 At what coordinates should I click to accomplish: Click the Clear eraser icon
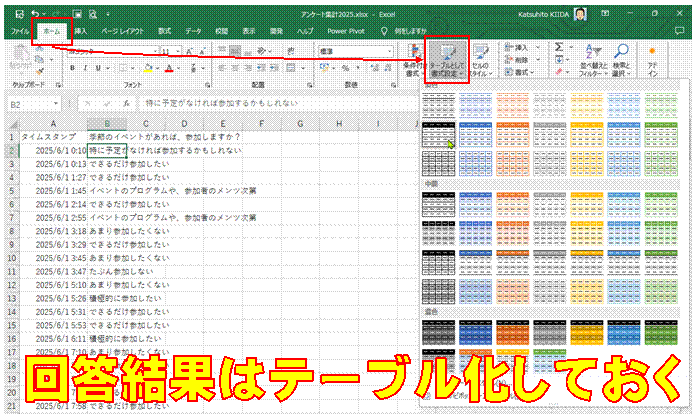(x=559, y=71)
